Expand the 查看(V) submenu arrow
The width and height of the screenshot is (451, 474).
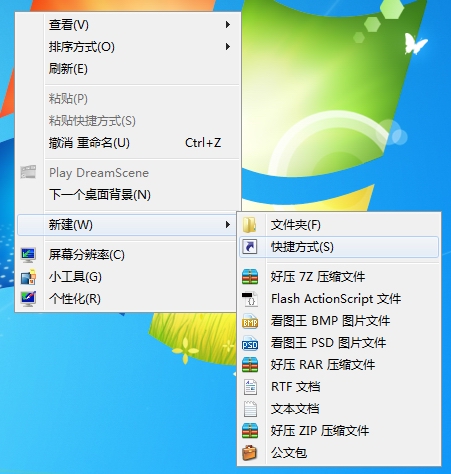tap(228, 25)
